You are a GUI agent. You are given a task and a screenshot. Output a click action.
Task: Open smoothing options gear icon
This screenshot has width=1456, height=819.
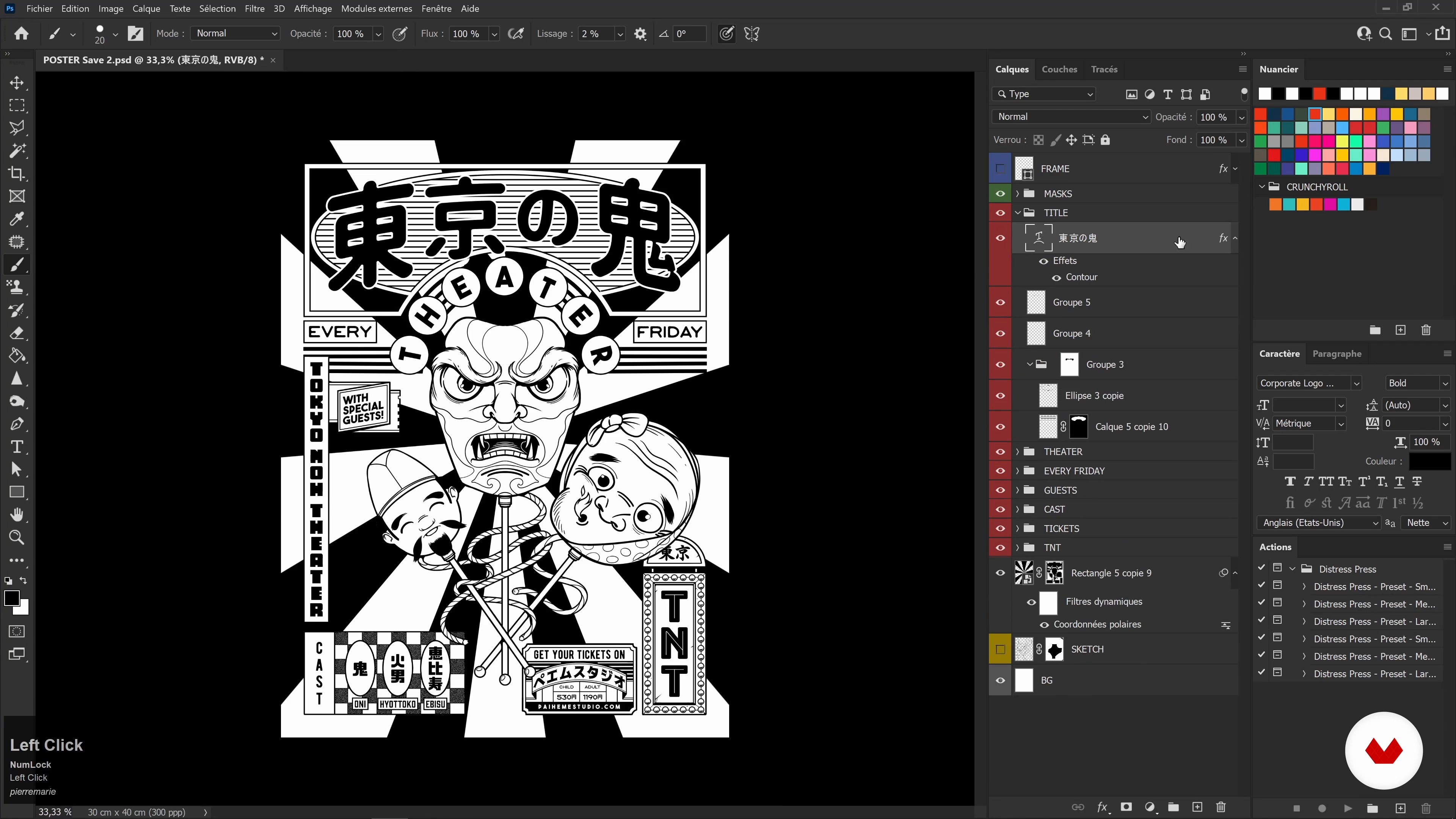click(640, 34)
